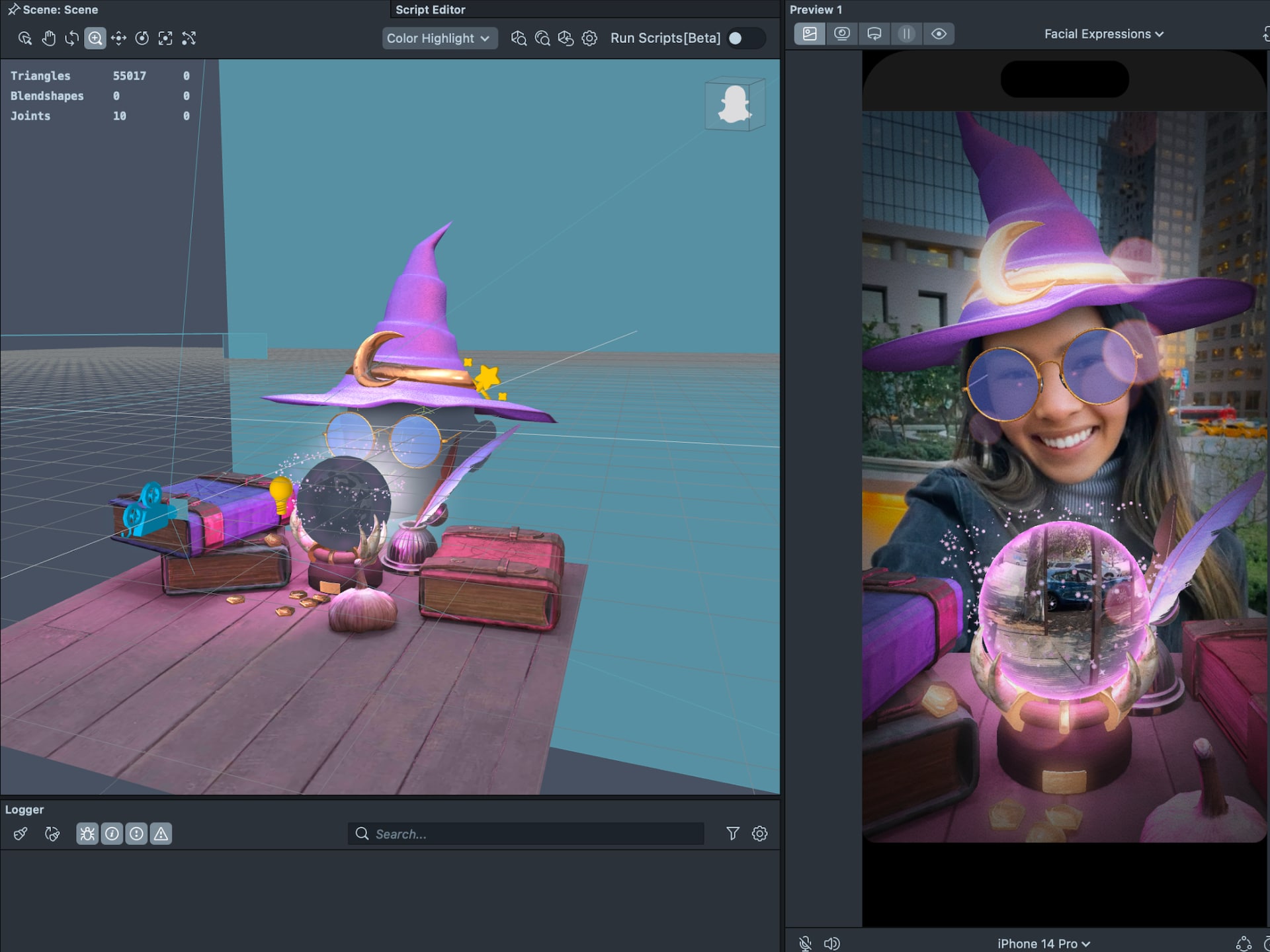
Task: Toggle Run Scripts[Beta] switch
Action: click(744, 38)
